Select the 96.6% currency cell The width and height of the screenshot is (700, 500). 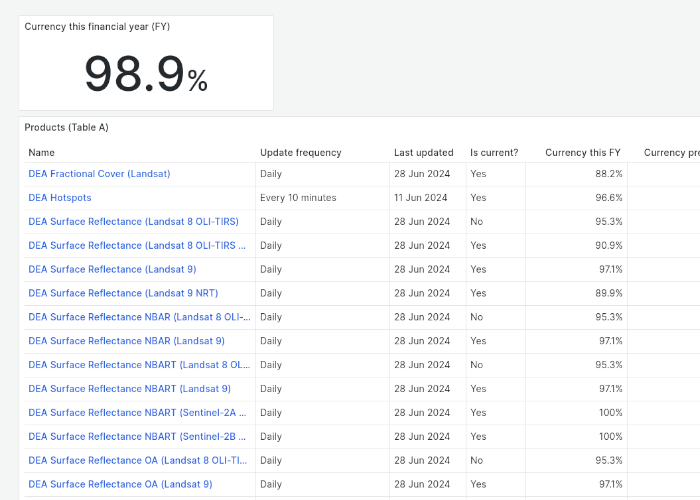point(608,198)
